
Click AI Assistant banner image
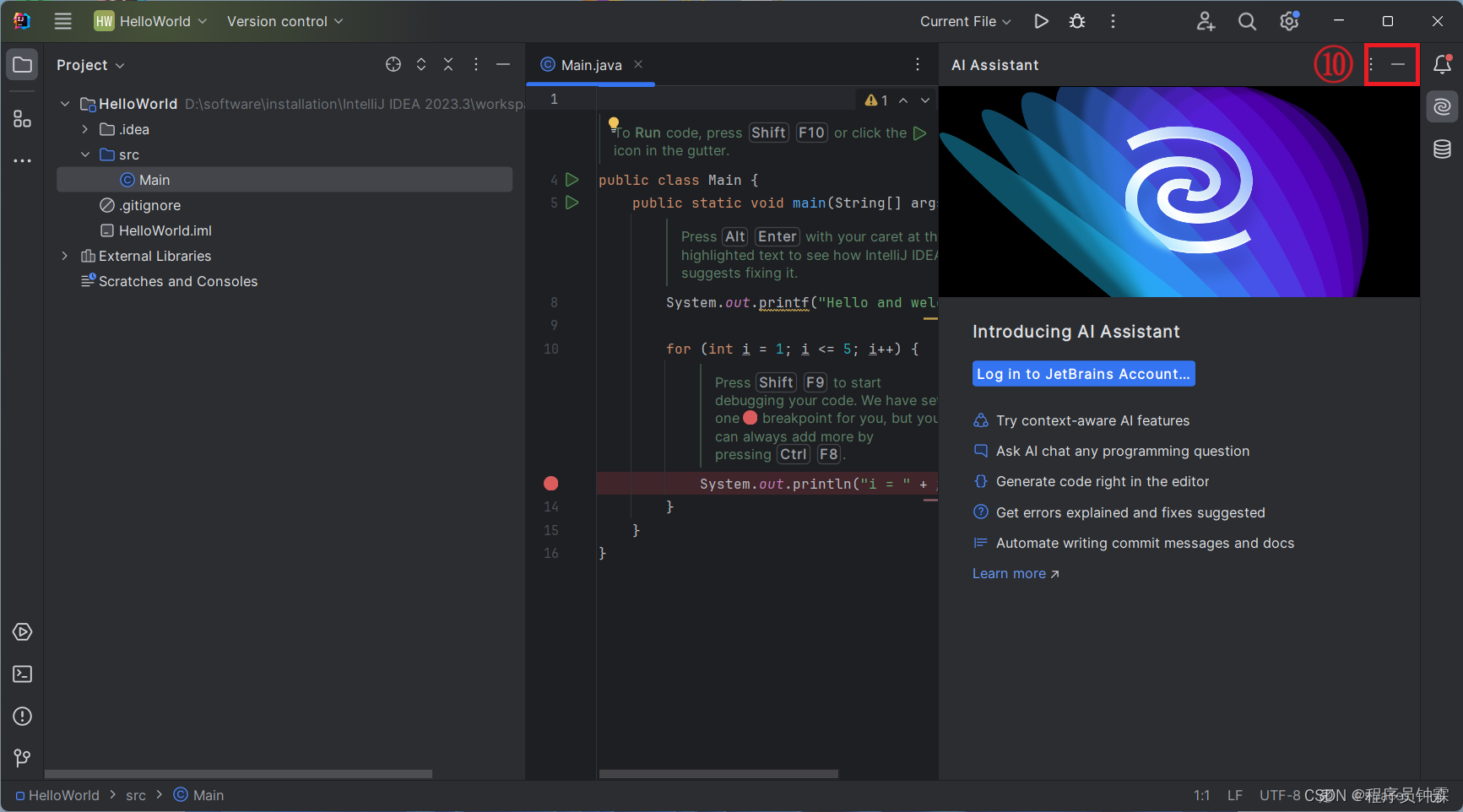(x=1179, y=192)
